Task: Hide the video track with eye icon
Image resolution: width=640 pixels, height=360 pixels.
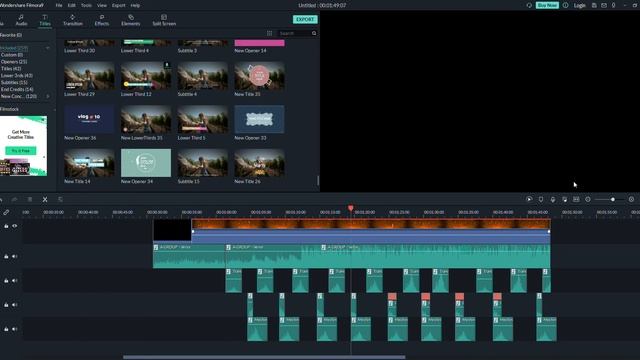Action: [x=14, y=226]
